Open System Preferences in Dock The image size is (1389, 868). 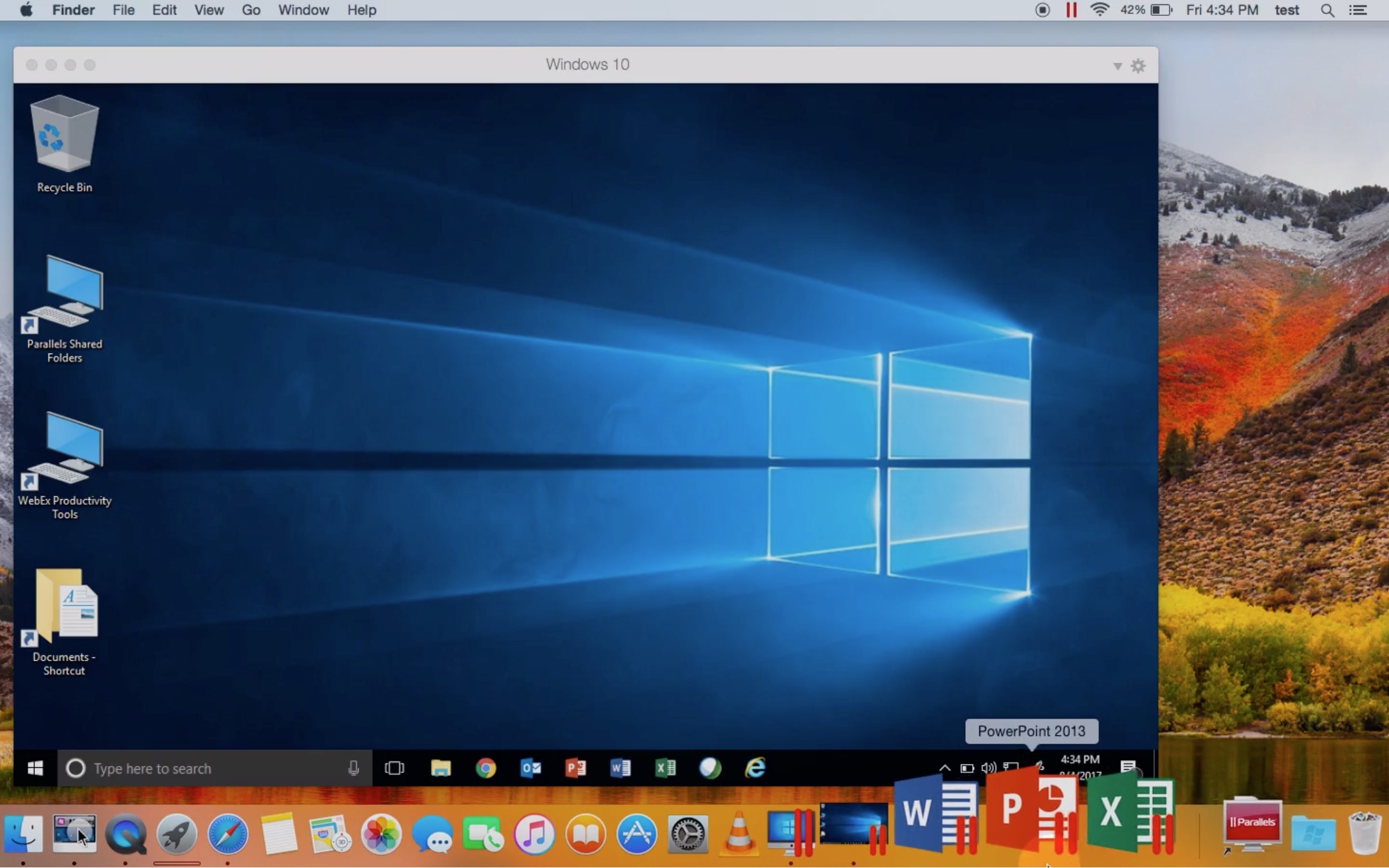pos(687,834)
